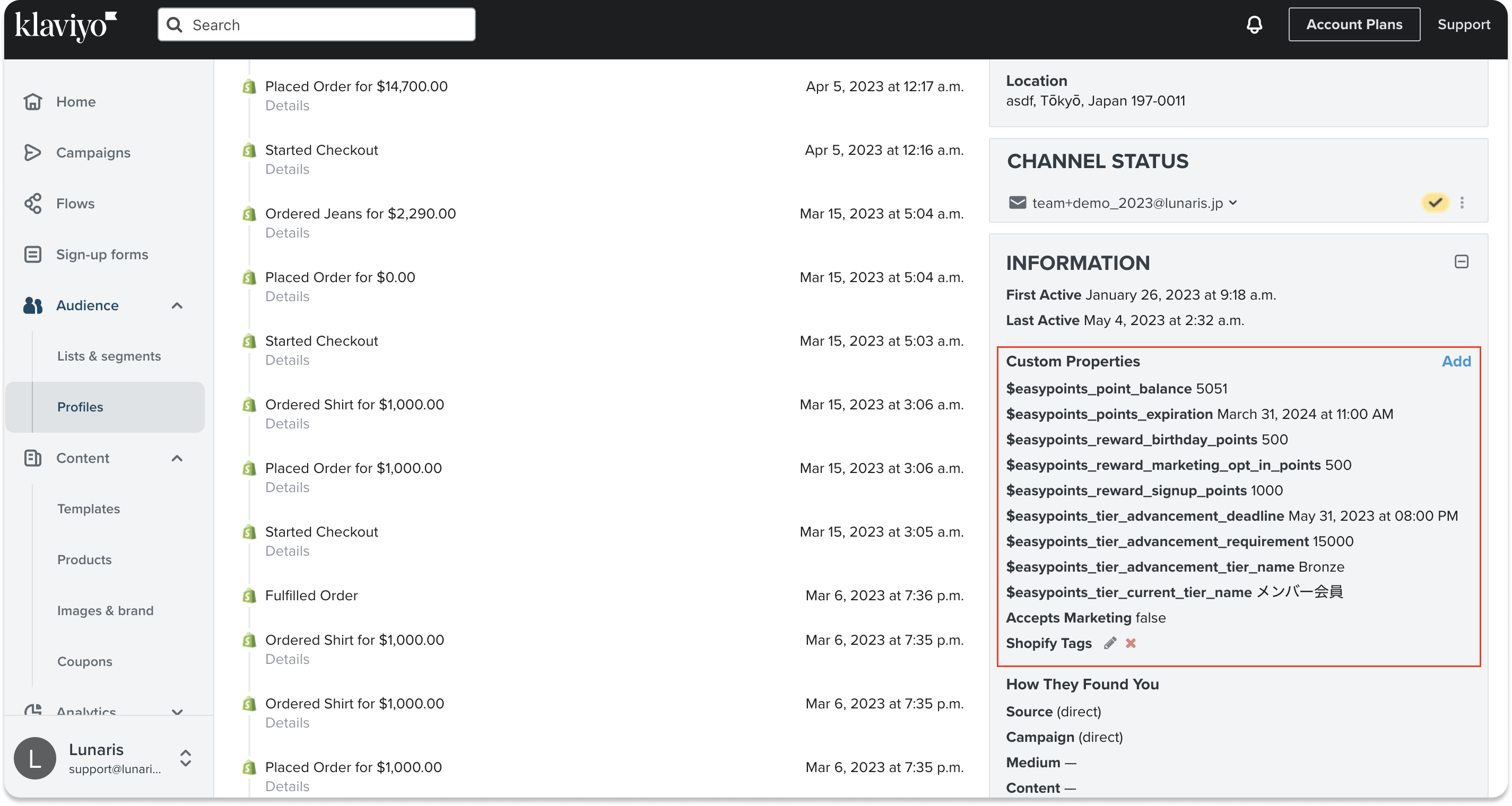
Task: Open the email channel three-dot menu
Action: click(1462, 203)
